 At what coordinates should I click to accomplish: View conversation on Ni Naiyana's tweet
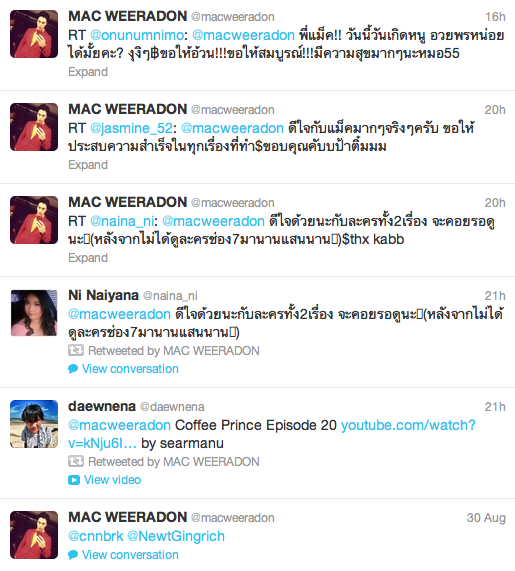pos(130,369)
